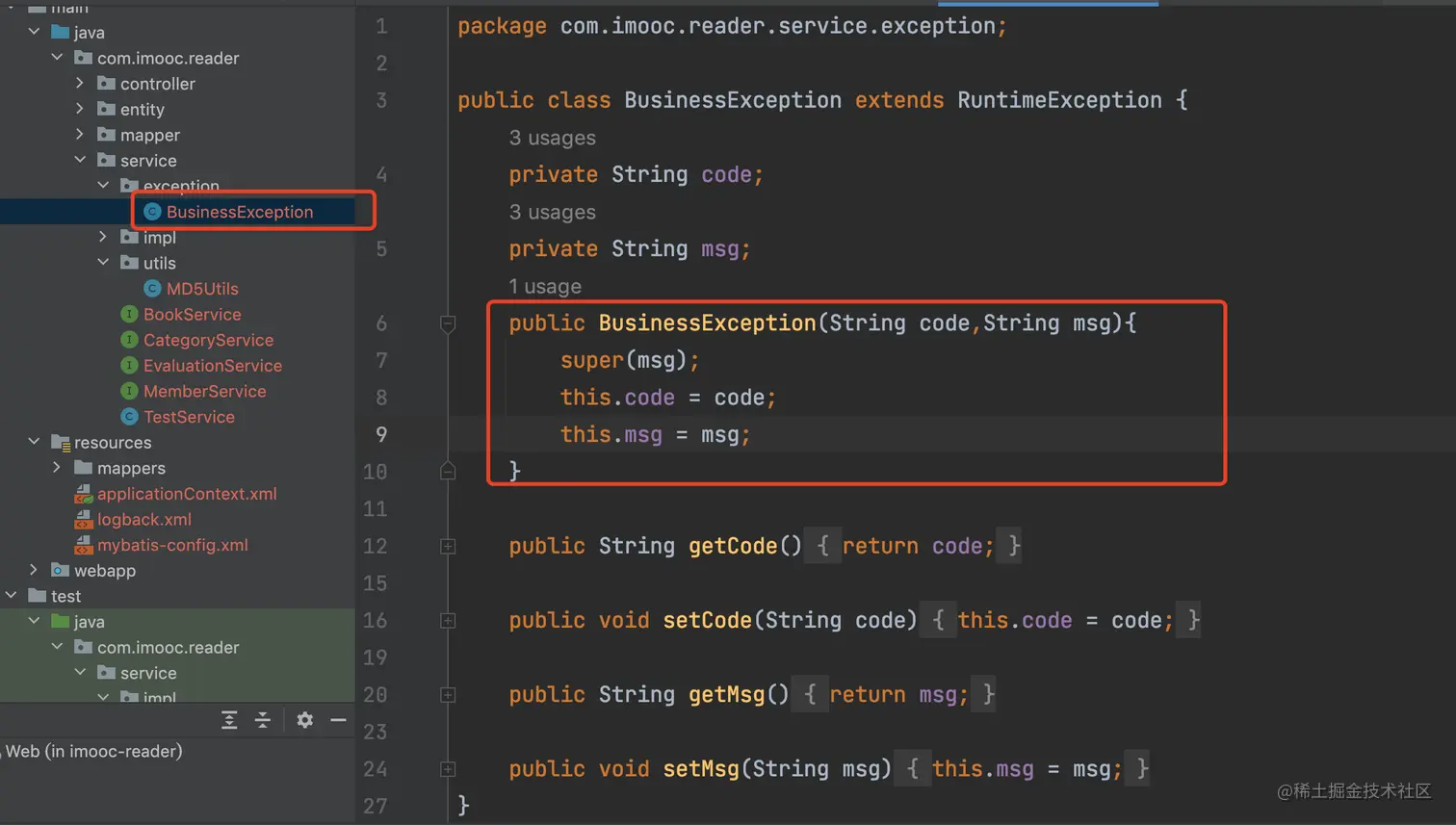Open CategoryService in project tree
Image resolution: width=1456 pixels, height=825 pixels.
click(208, 340)
